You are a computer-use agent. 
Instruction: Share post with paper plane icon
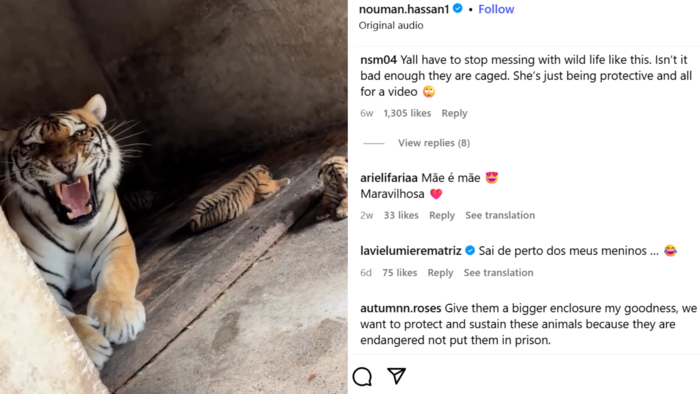396,376
